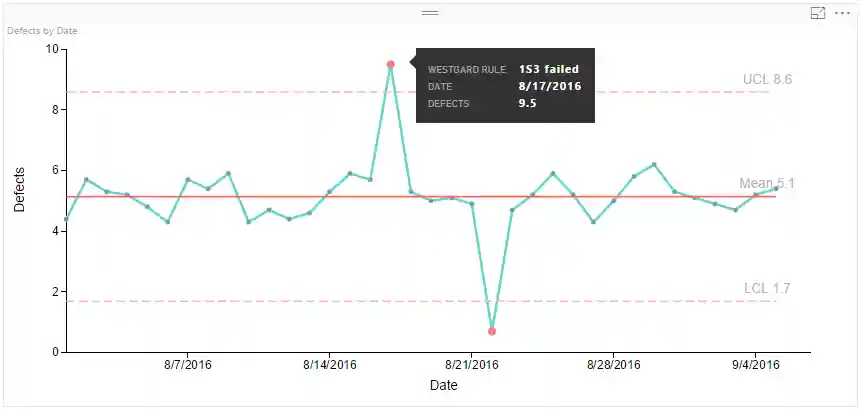The image size is (861, 410).
Task: Click the 8/21/2016 x-axis date label
Action: click(472, 365)
